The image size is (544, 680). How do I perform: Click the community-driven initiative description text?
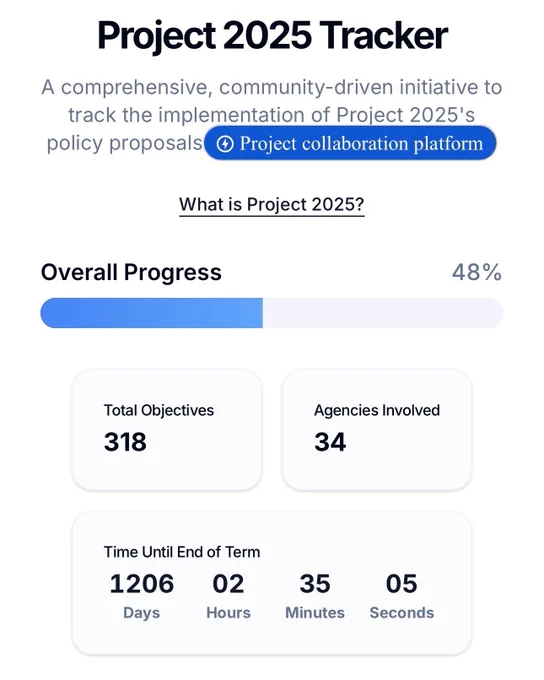tap(272, 115)
